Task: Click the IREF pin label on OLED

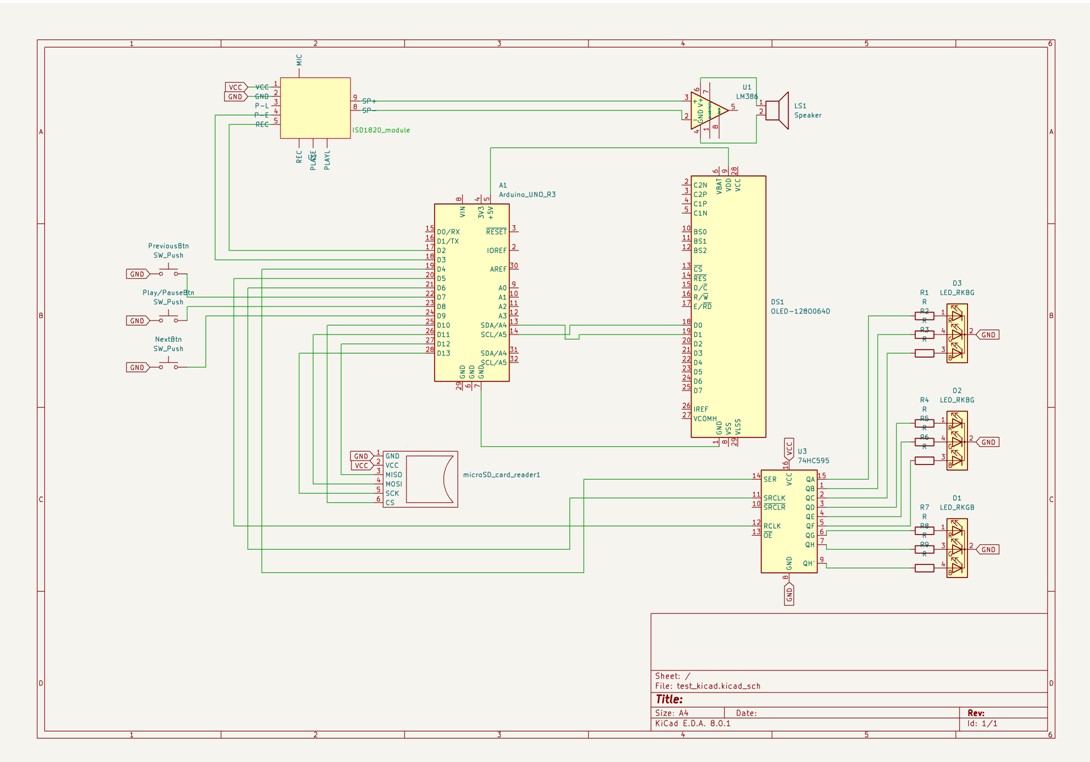Action: click(x=701, y=409)
